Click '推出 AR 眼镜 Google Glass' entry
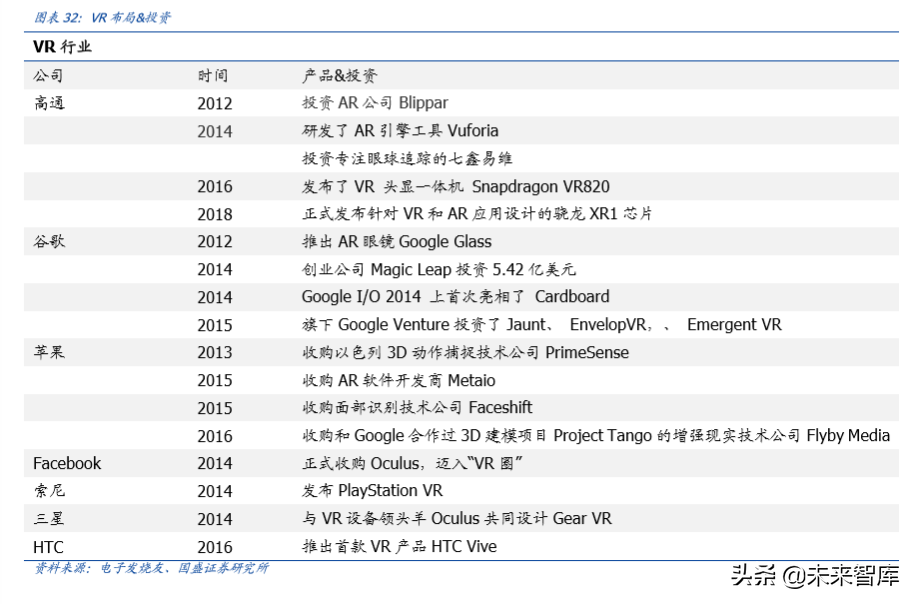The image size is (916, 604). click(397, 241)
